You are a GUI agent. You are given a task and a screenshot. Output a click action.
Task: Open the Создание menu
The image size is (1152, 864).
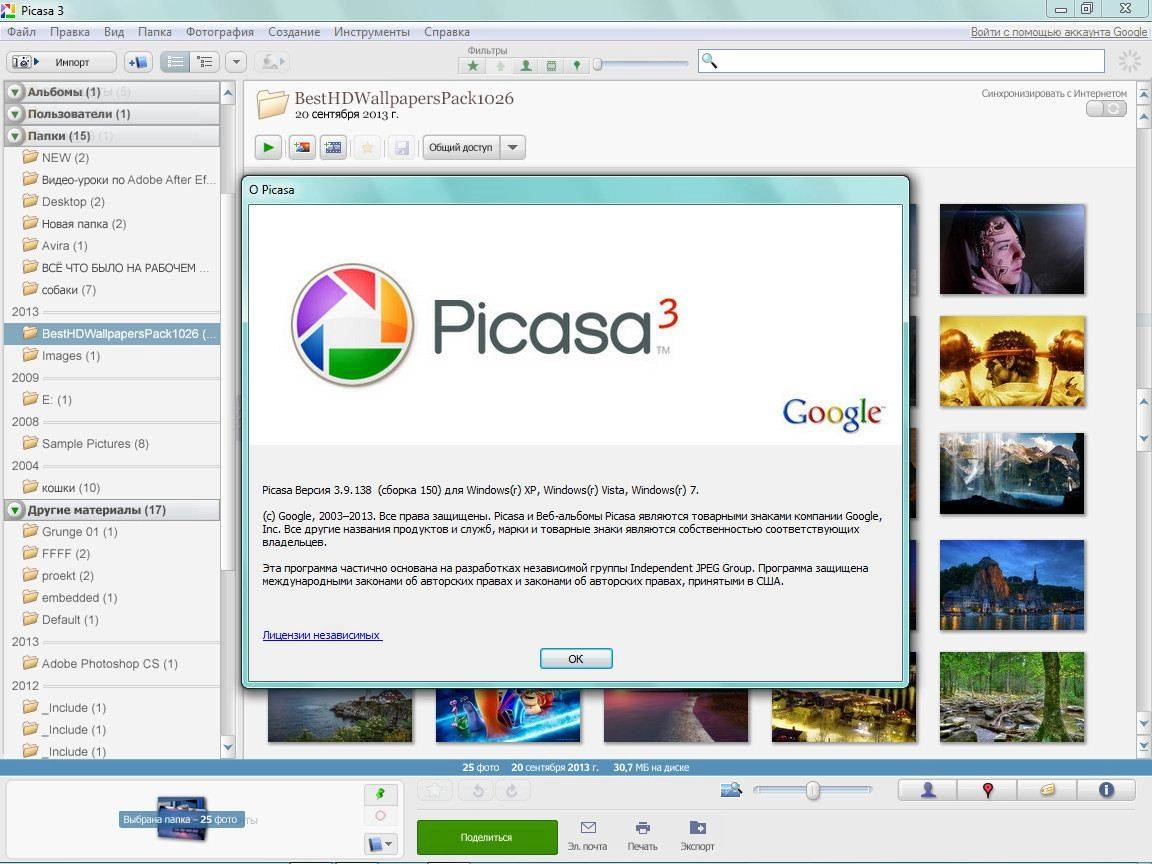[294, 32]
